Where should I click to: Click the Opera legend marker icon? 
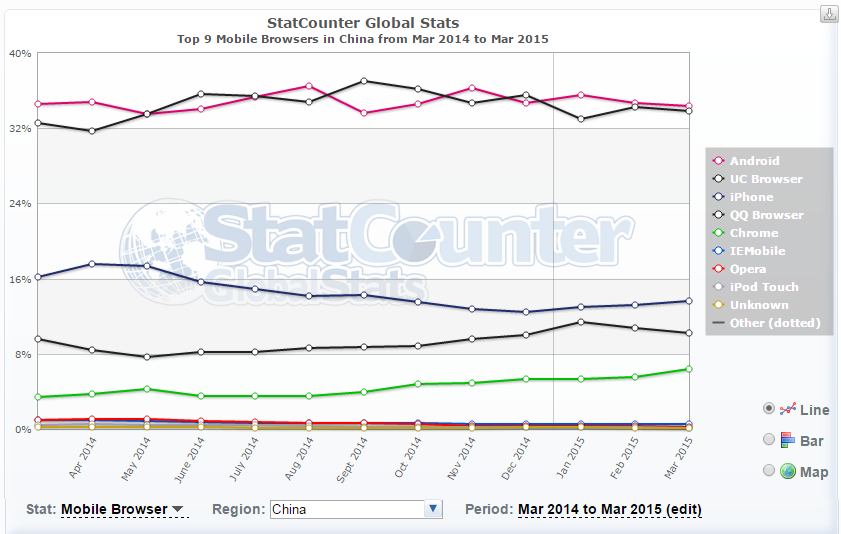[718, 269]
